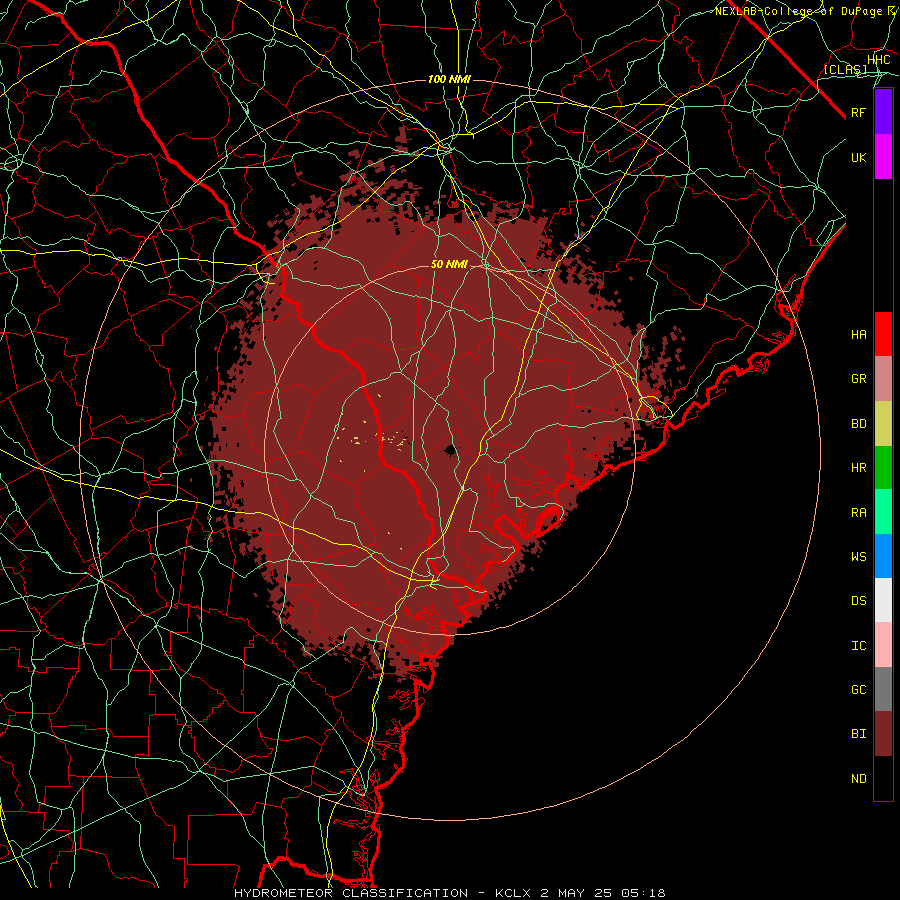Image resolution: width=900 pixels, height=900 pixels.
Task: Click the white DS legend swatch
Action: click(883, 600)
